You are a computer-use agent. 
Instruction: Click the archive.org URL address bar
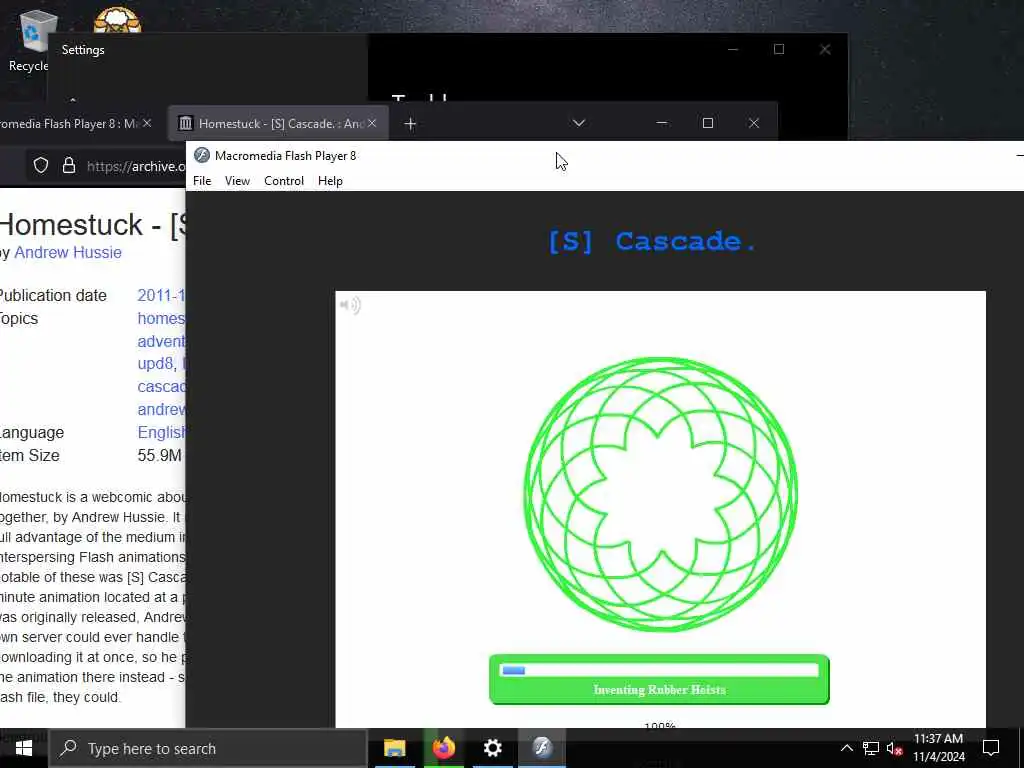click(x=136, y=167)
